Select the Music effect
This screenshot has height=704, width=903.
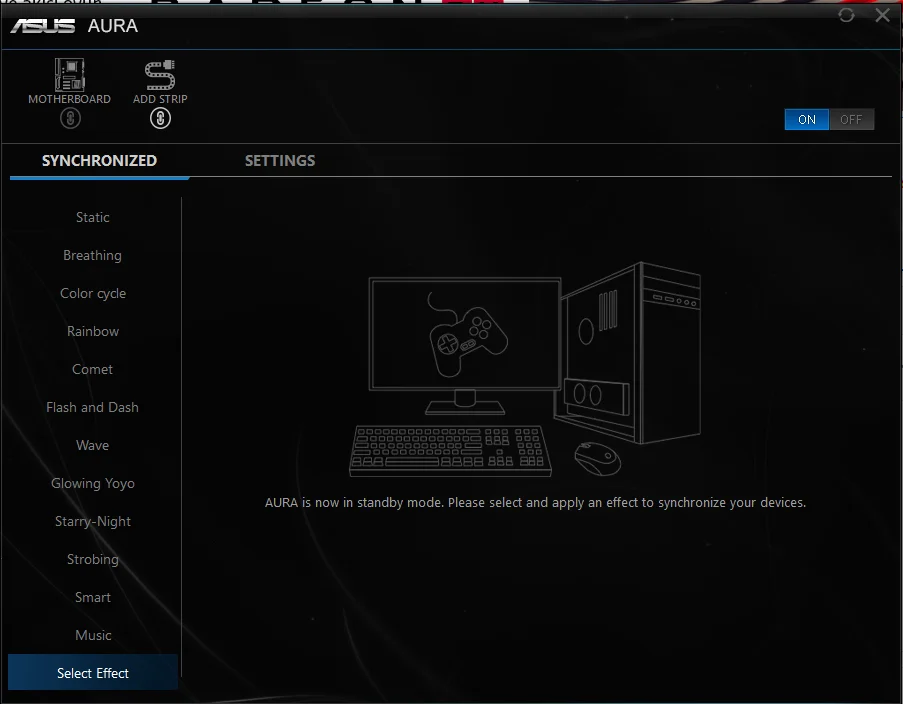(93, 635)
